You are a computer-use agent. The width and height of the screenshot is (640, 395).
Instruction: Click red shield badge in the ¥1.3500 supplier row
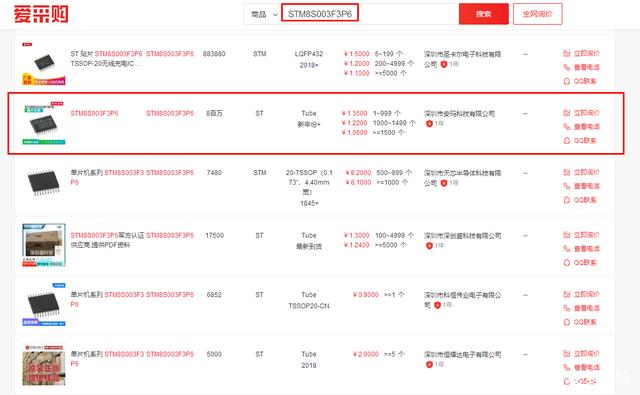click(x=429, y=123)
